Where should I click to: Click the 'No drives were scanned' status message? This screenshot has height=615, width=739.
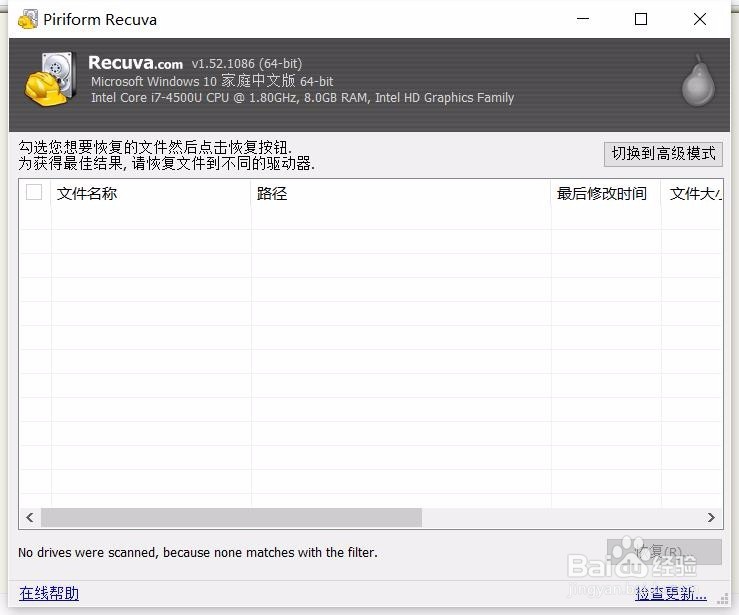point(198,552)
